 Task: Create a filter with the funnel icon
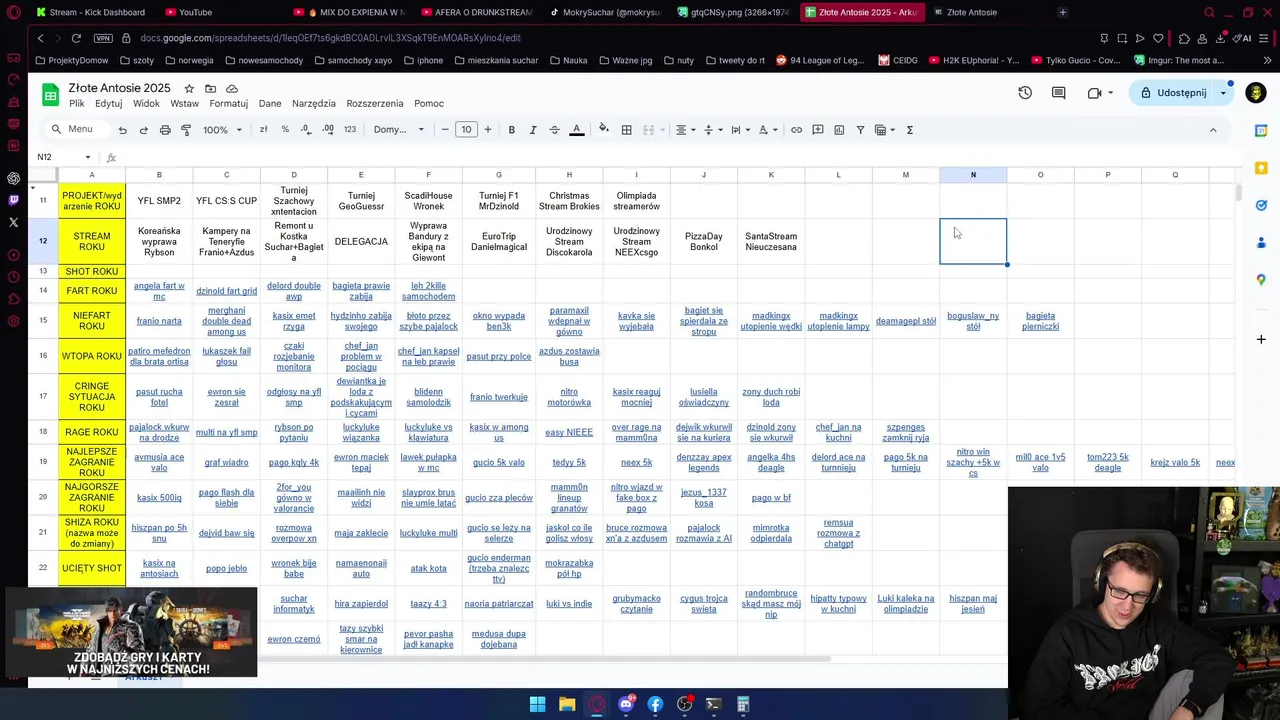(x=860, y=130)
